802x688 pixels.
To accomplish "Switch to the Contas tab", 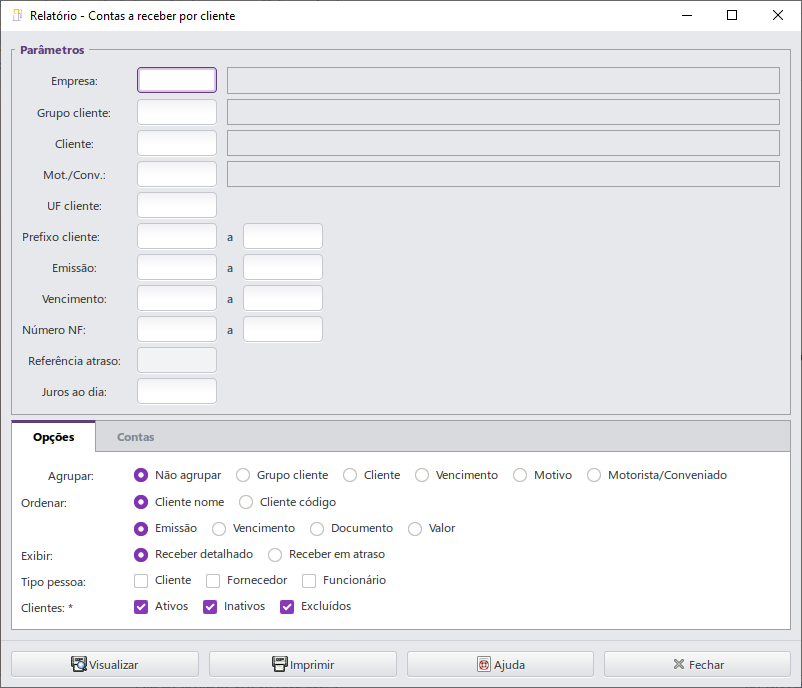I will [x=136, y=437].
